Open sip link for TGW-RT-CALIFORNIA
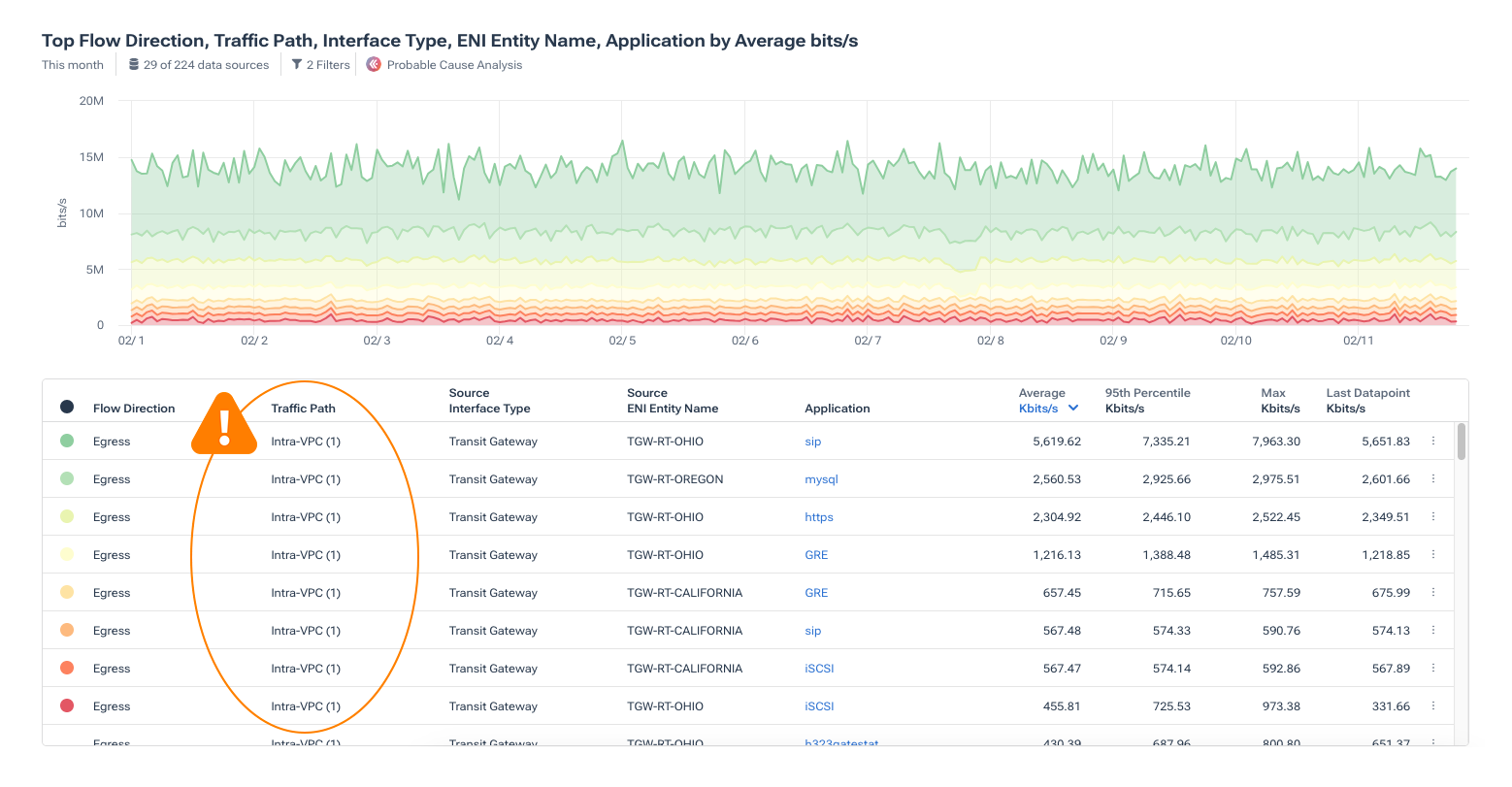The width and height of the screenshot is (1512, 787). [x=813, y=631]
